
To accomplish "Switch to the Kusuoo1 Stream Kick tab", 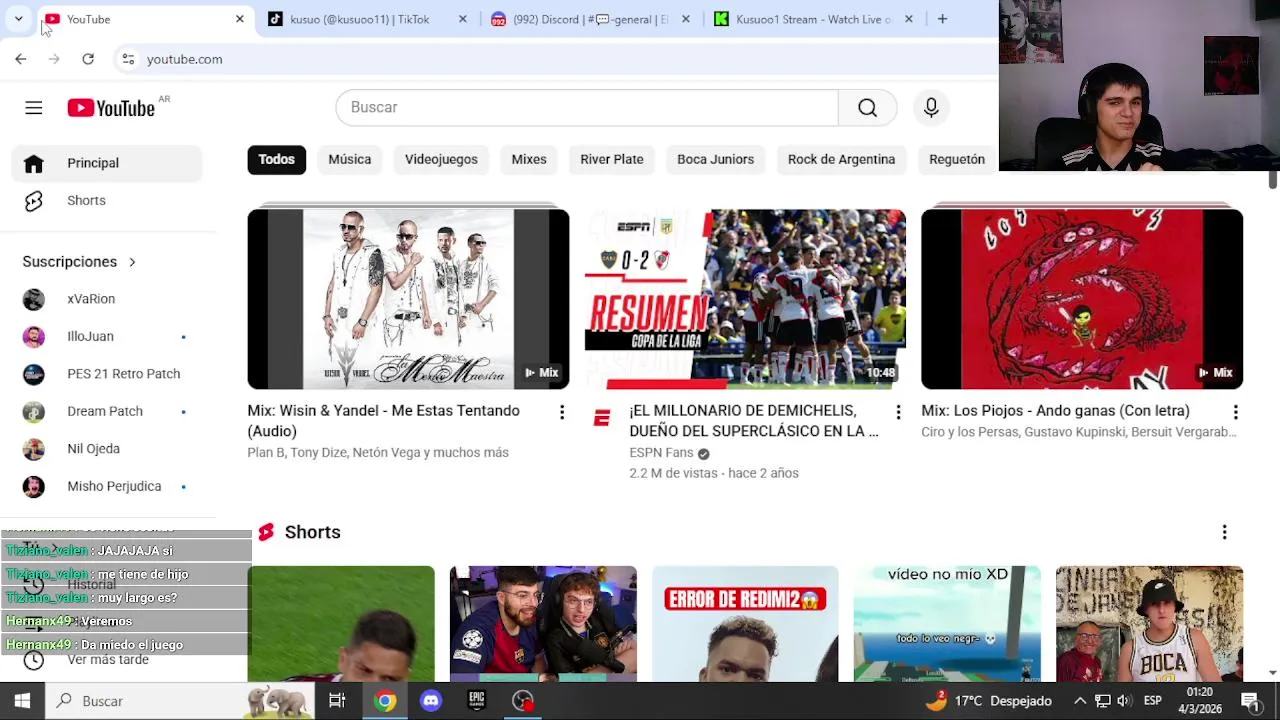I will [813, 19].
